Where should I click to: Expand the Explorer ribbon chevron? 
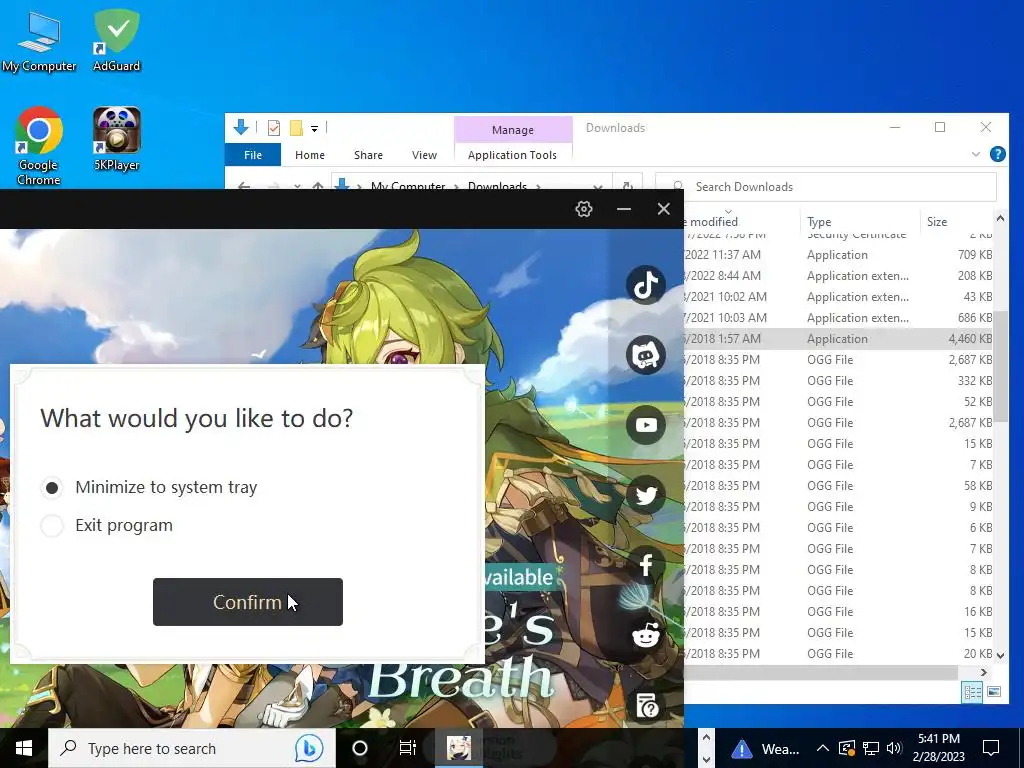(x=976, y=154)
